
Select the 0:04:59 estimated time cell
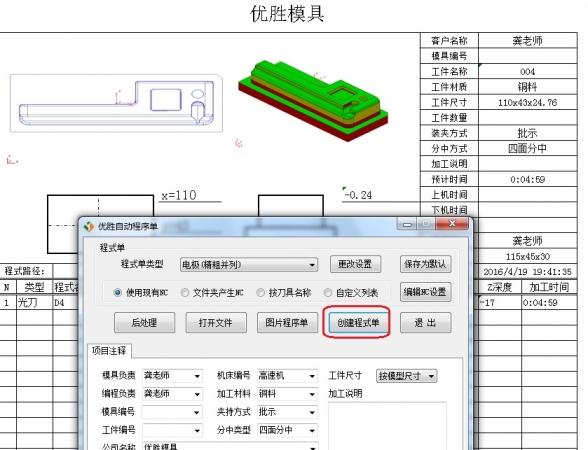(x=528, y=179)
